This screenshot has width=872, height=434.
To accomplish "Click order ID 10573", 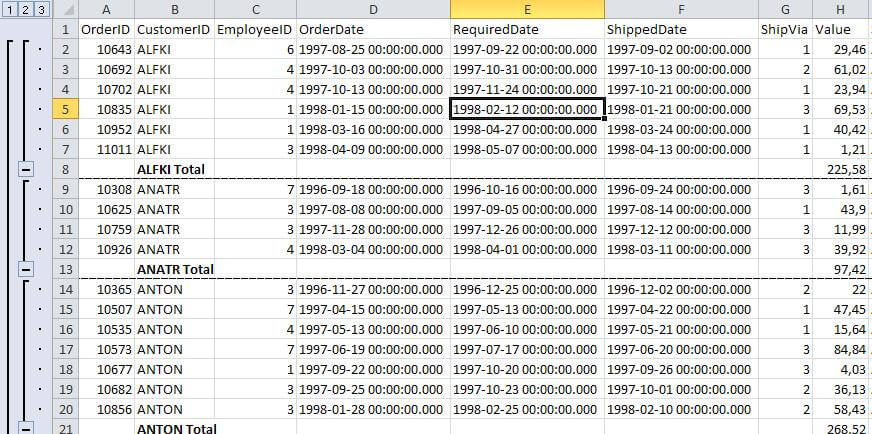I will click(107, 350).
